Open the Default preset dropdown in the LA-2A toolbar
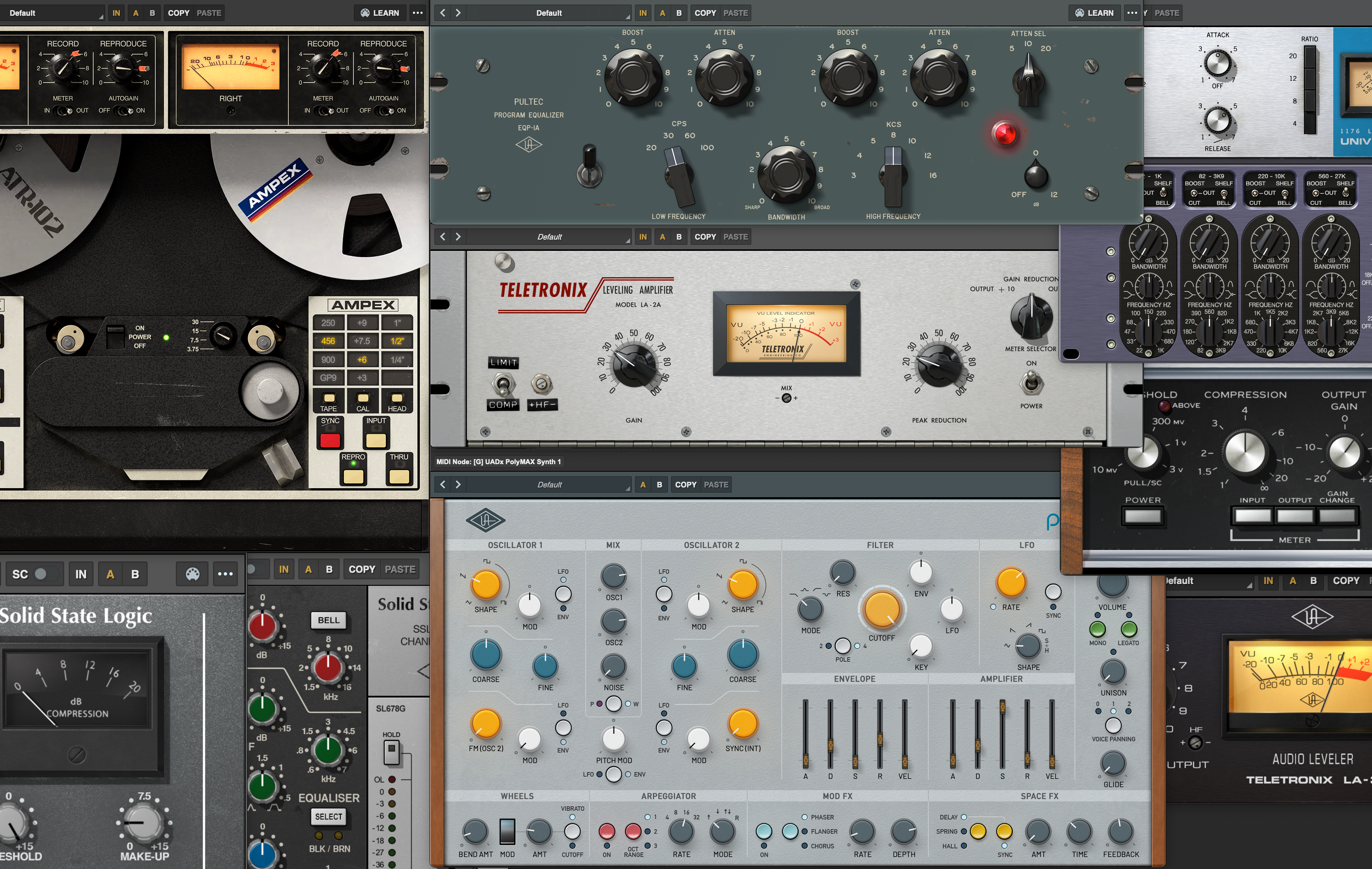1372x869 pixels. [x=548, y=236]
